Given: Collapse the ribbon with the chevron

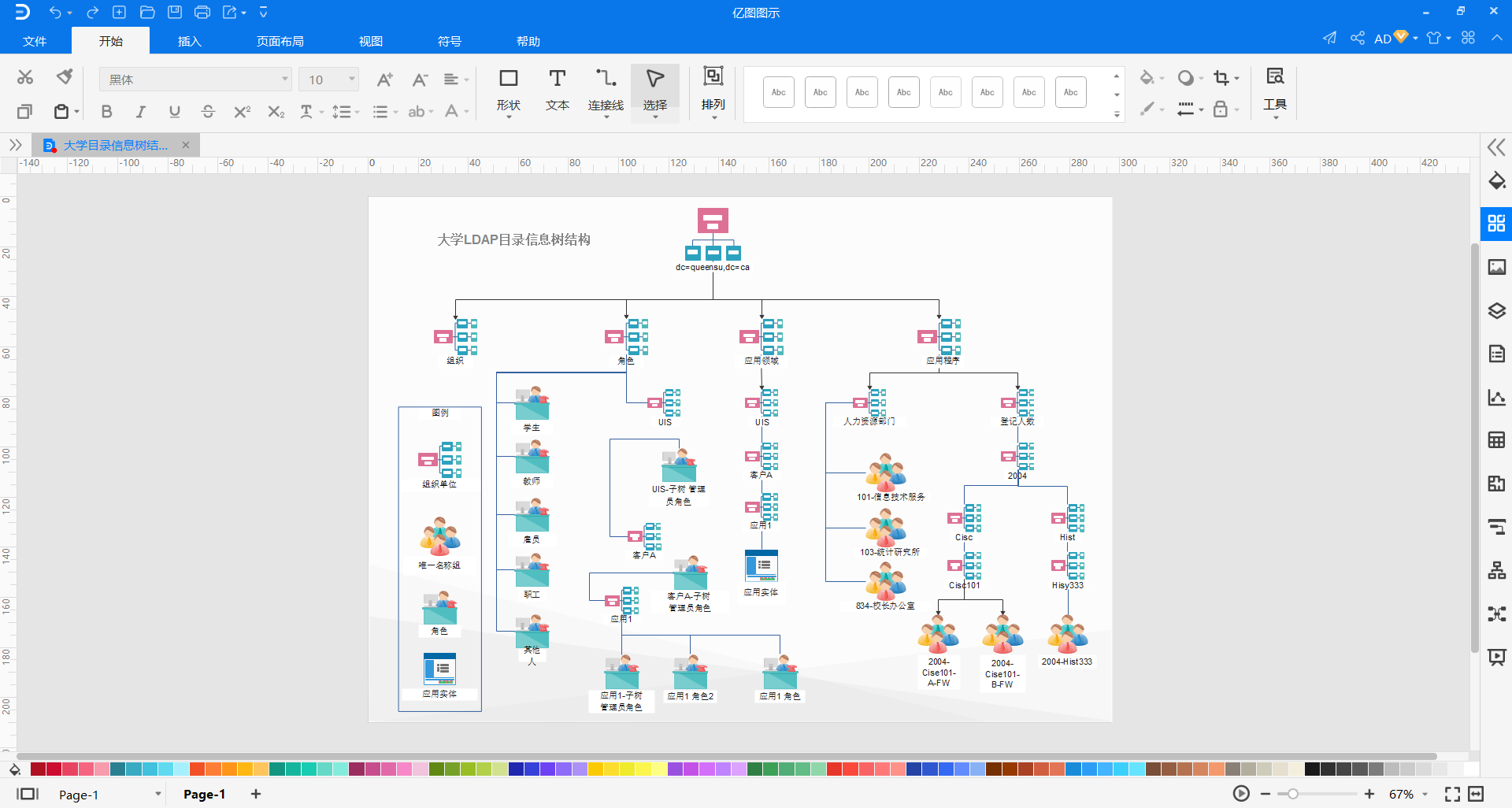Looking at the screenshot, I should point(1496,38).
